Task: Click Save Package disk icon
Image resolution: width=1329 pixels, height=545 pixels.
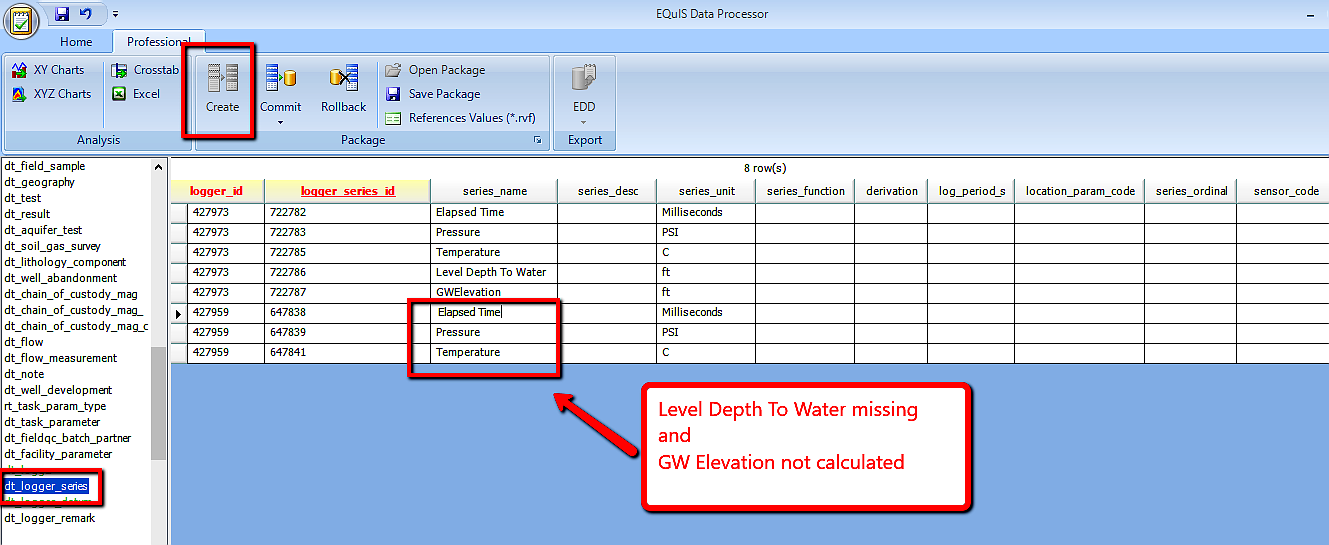Action: point(393,94)
